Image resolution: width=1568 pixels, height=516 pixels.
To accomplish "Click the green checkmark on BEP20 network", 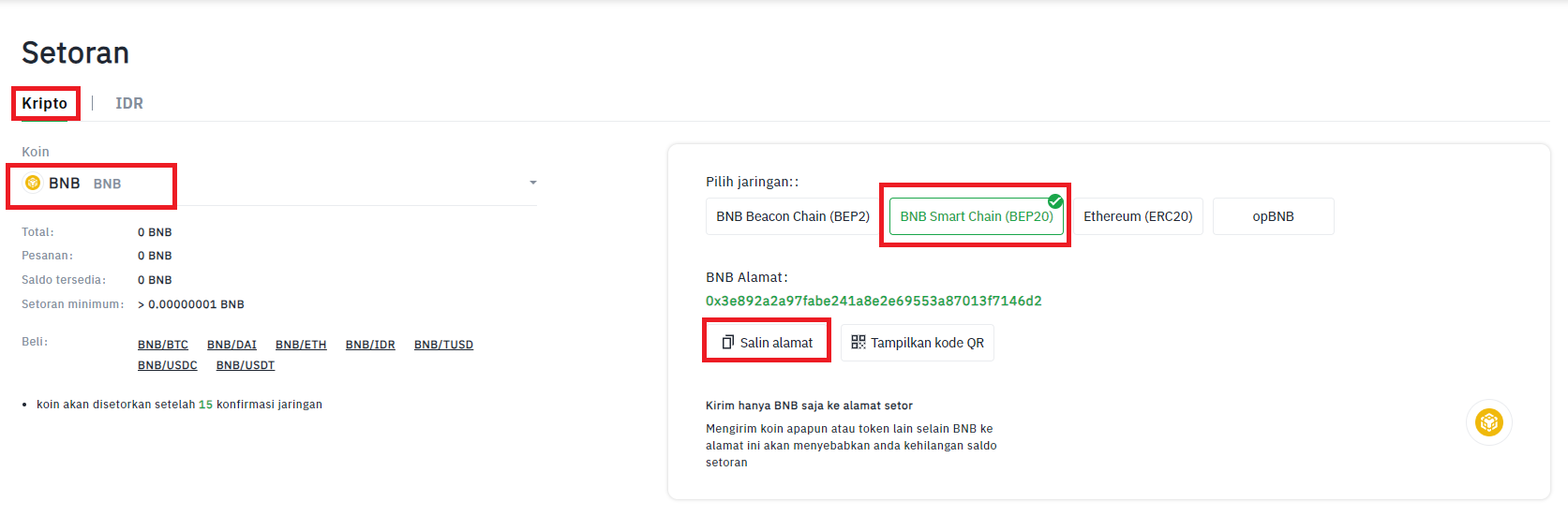I will click(1055, 201).
